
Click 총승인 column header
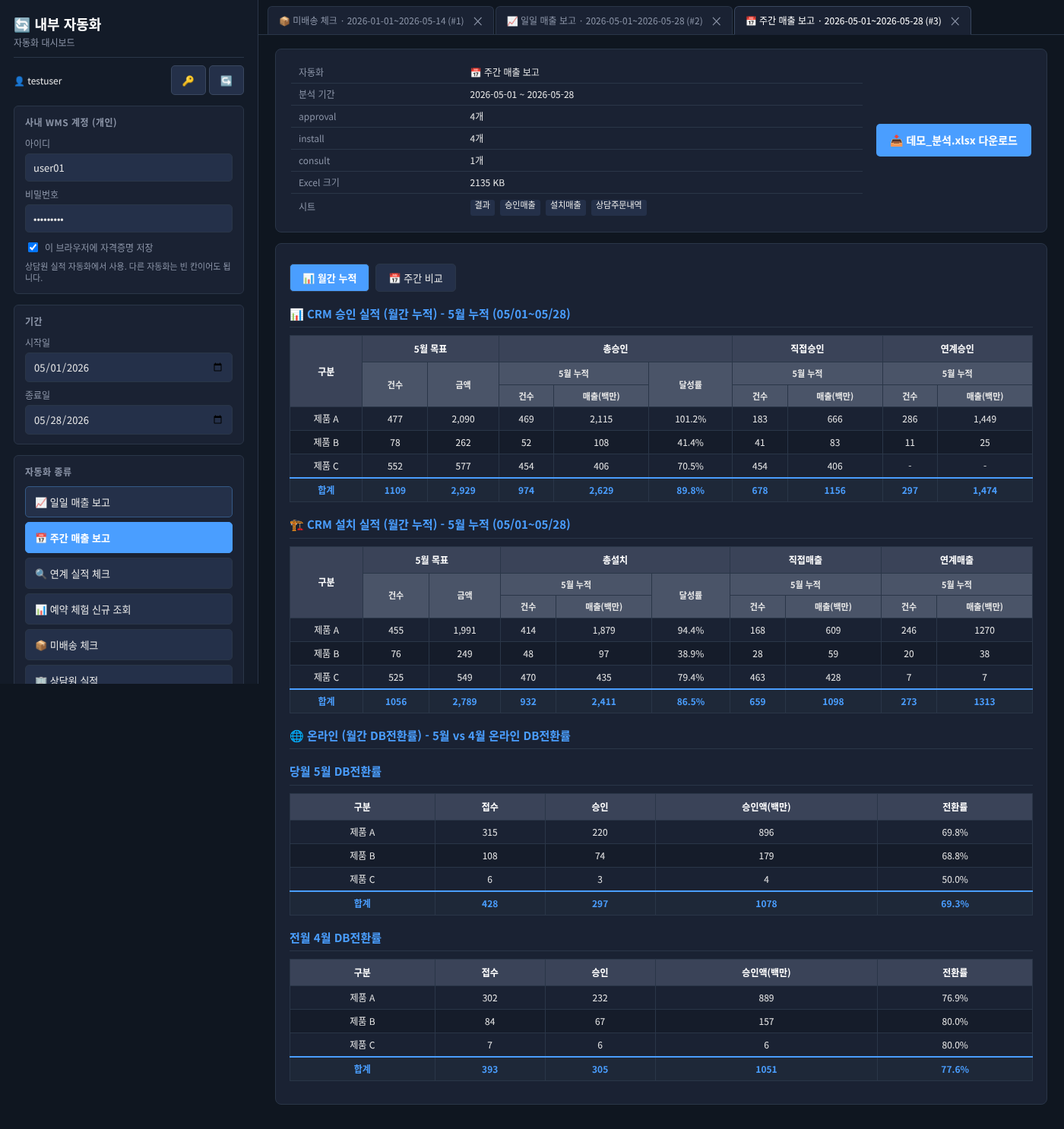[616, 349]
